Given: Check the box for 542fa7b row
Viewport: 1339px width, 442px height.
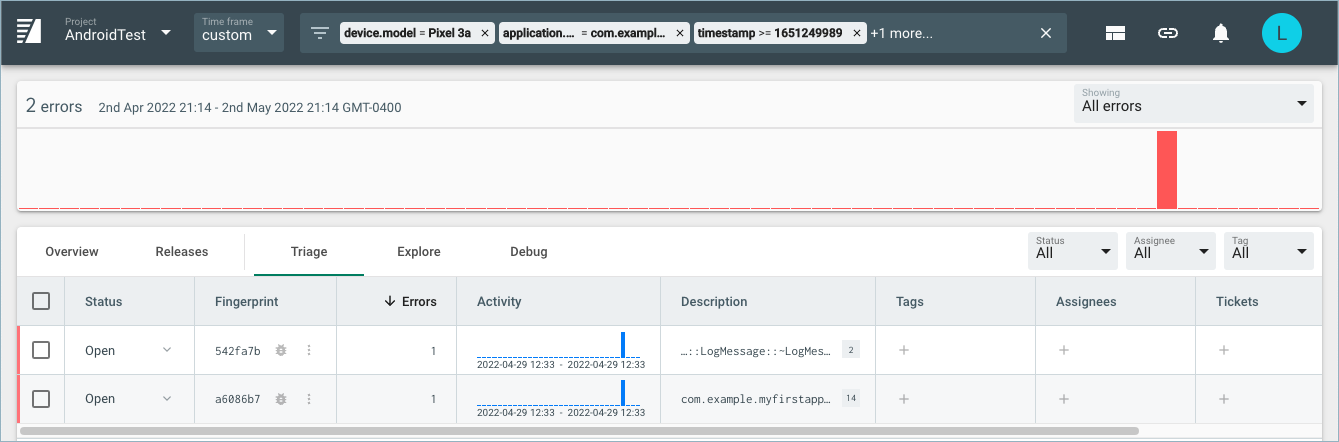Looking at the screenshot, I should click(41, 351).
